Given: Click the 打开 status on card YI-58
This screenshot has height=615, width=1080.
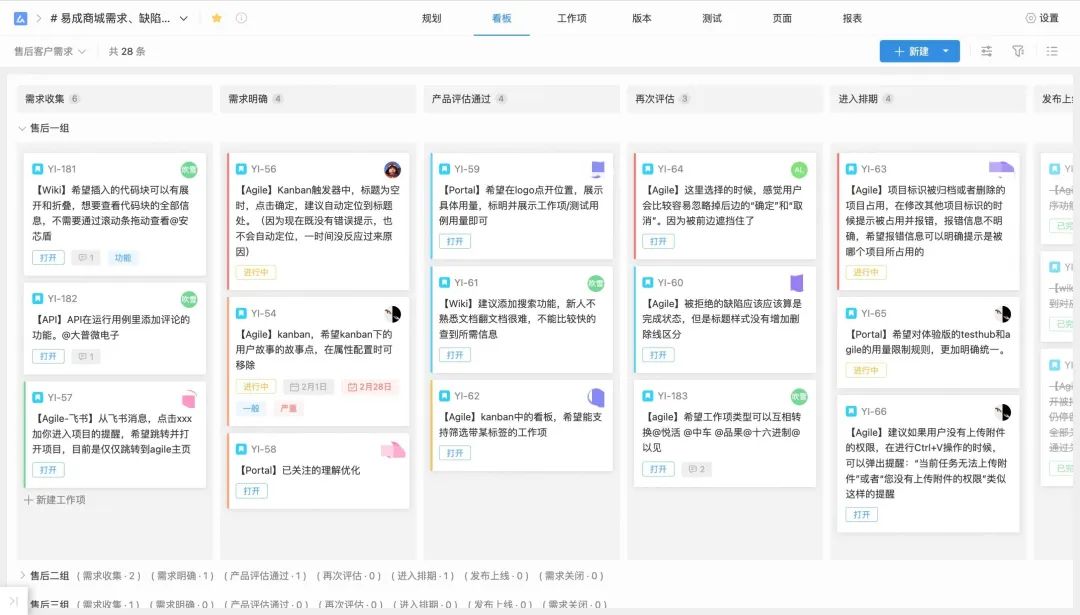Looking at the screenshot, I should 251,491.
